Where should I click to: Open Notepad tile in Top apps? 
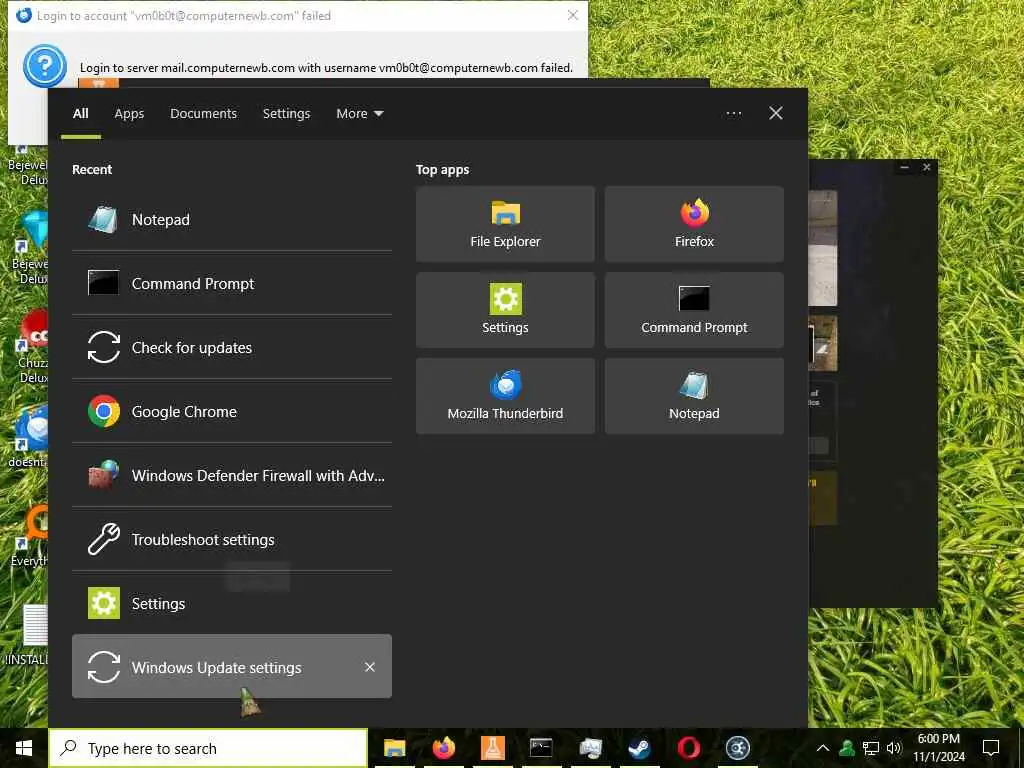tap(694, 396)
